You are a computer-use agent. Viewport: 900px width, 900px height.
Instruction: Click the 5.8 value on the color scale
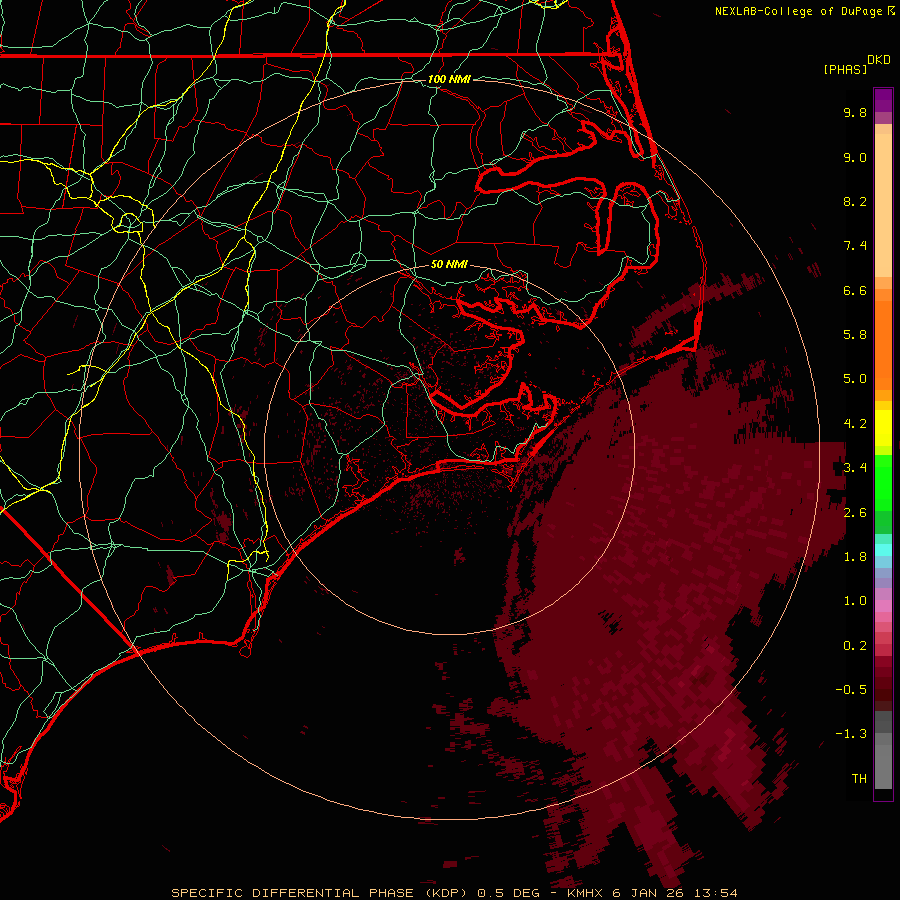[x=855, y=335]
